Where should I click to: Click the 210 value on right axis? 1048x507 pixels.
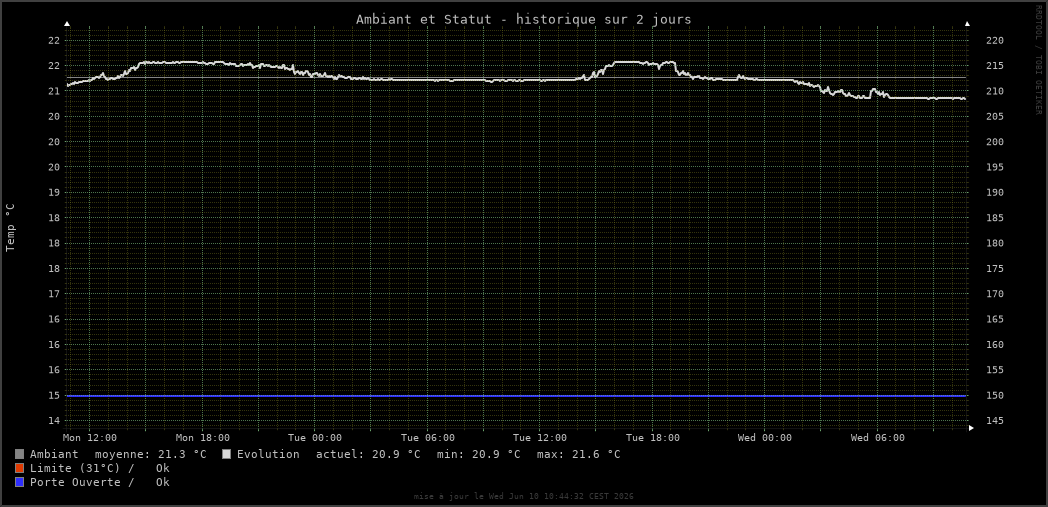pos(995,92)
